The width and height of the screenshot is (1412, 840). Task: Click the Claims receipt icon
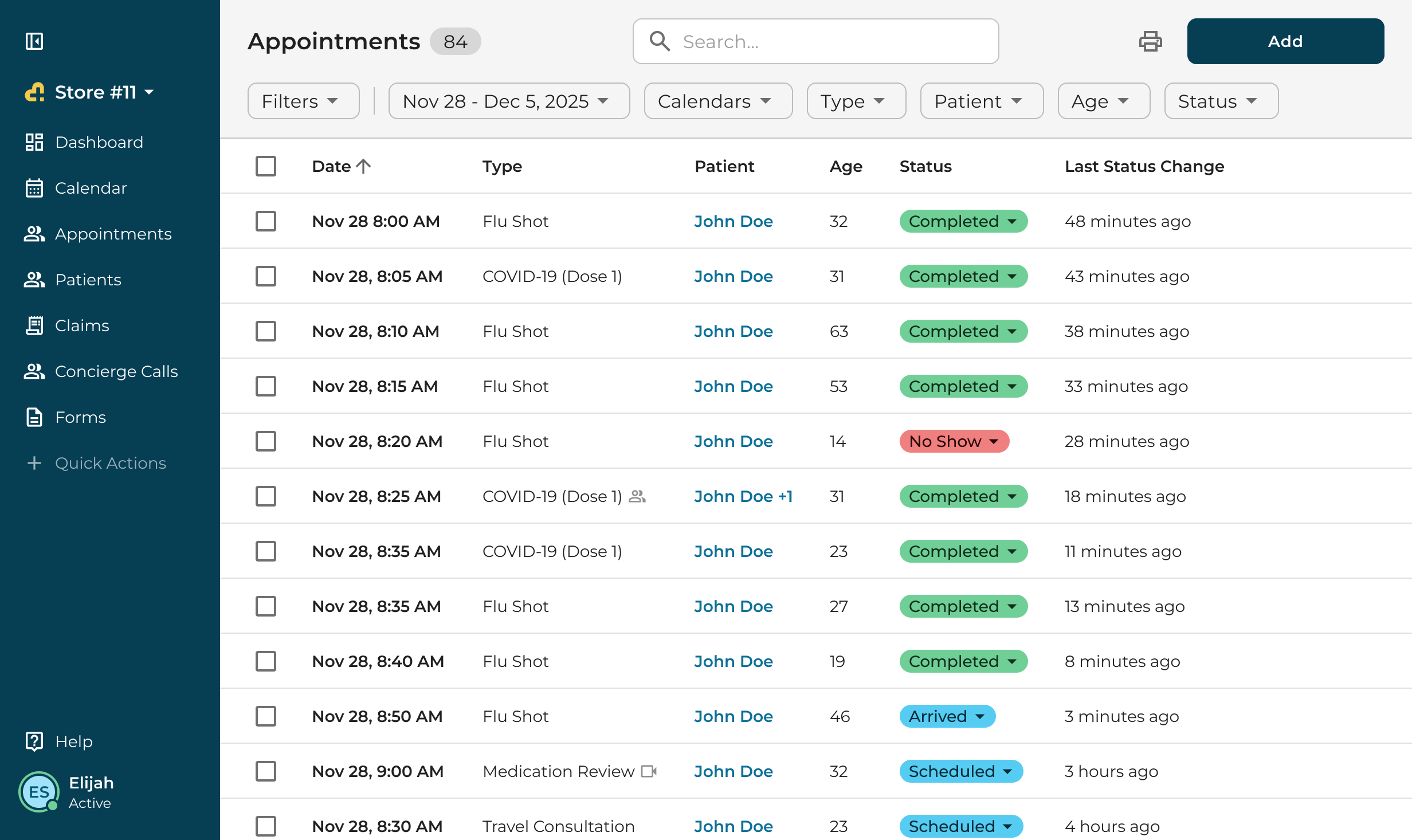tap(34, 325)
